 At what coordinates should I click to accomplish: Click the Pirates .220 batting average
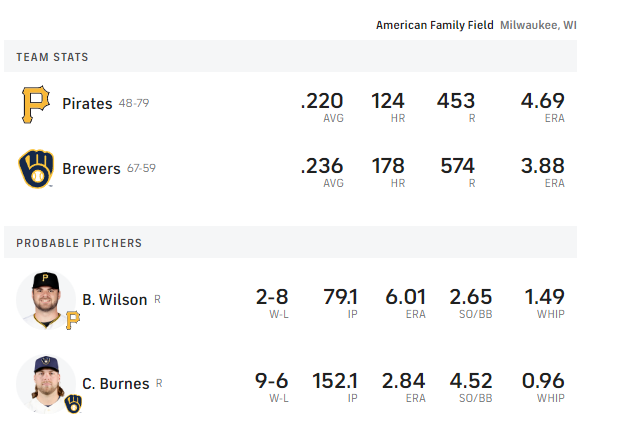coord(321,101)
